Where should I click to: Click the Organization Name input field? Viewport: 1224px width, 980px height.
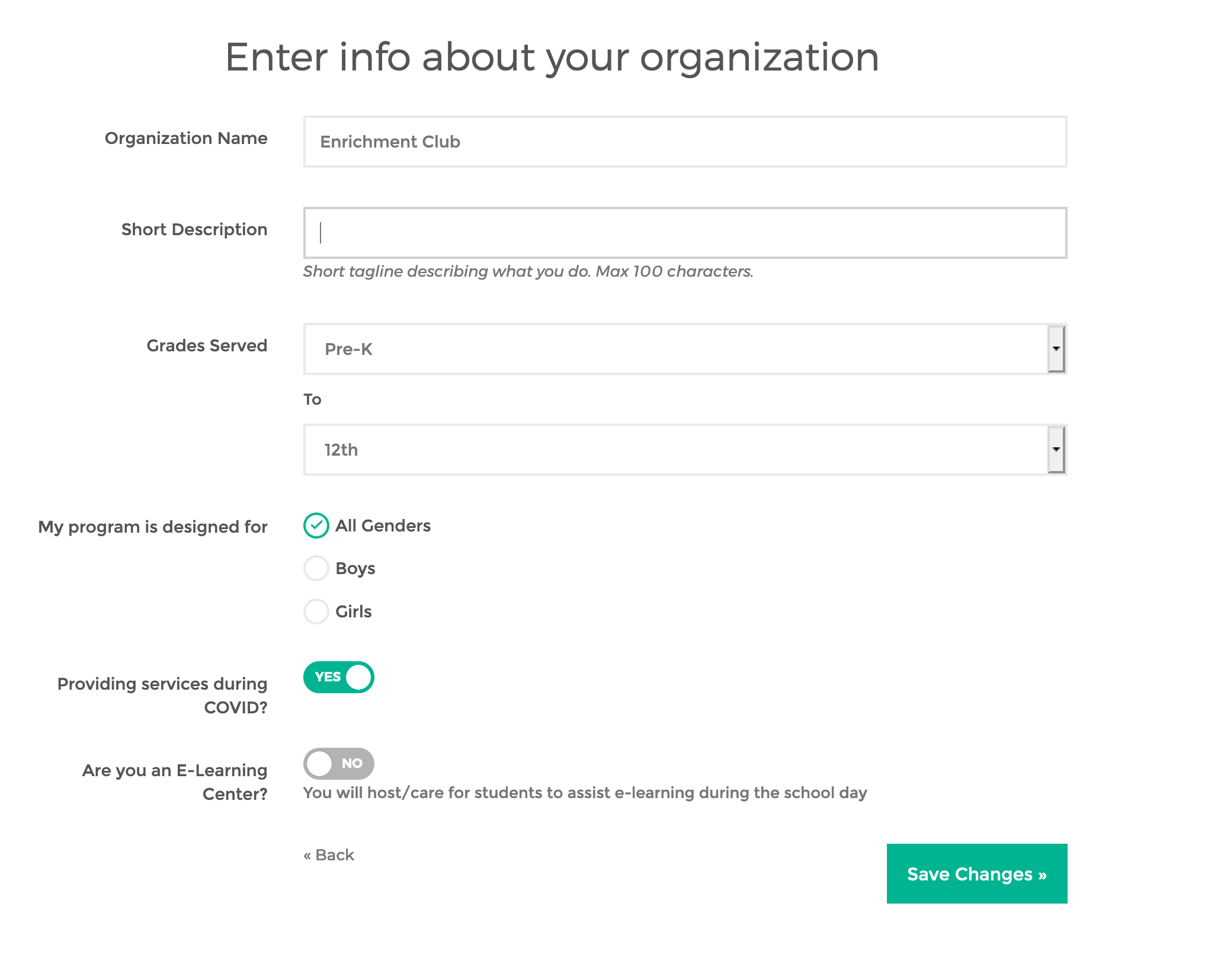point(684,142)
